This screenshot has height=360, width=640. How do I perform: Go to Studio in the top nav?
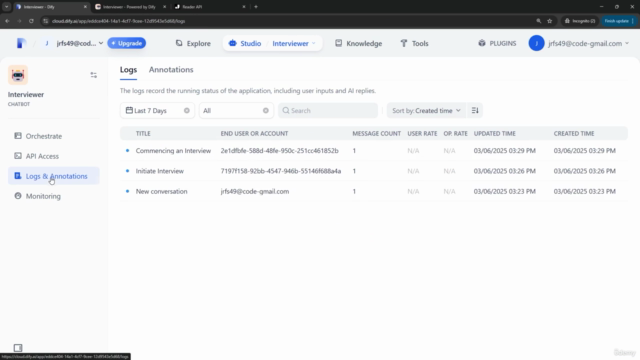click(245, 43)
